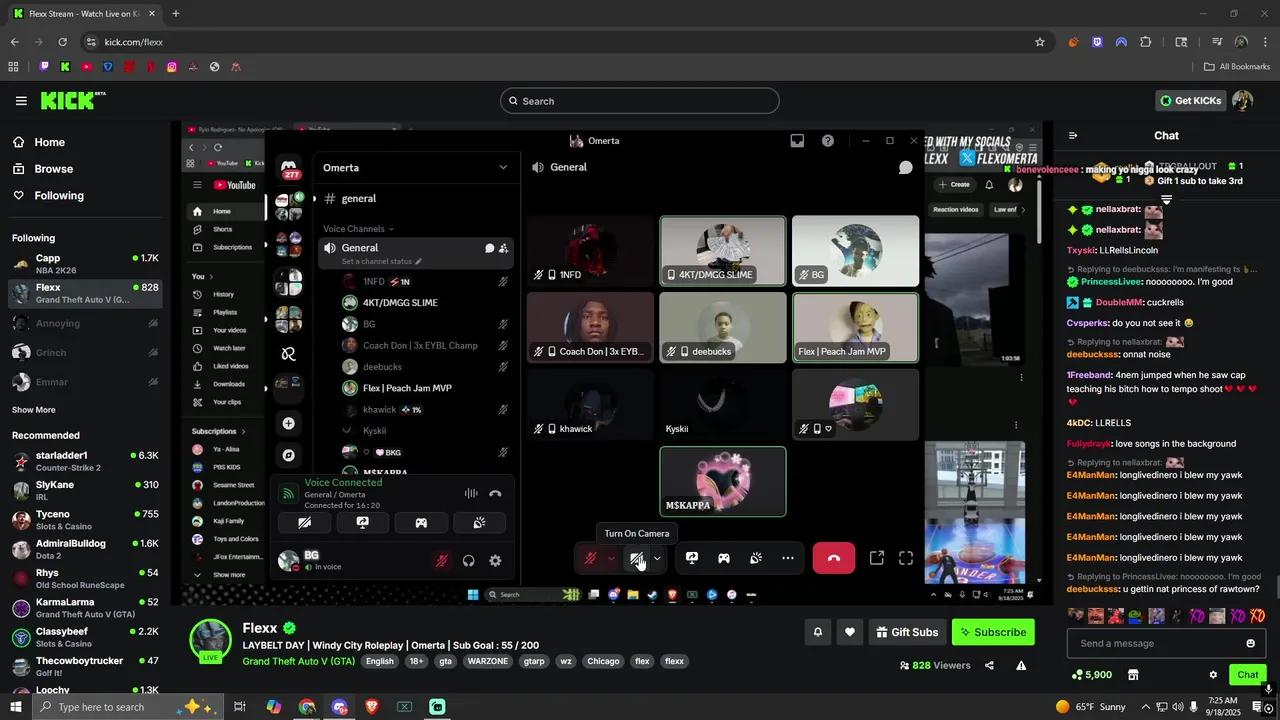This screenshot has height=720, width=1280.
Task: Open the Discord chat bubble icon in call header
Action: tap(906, 168)
